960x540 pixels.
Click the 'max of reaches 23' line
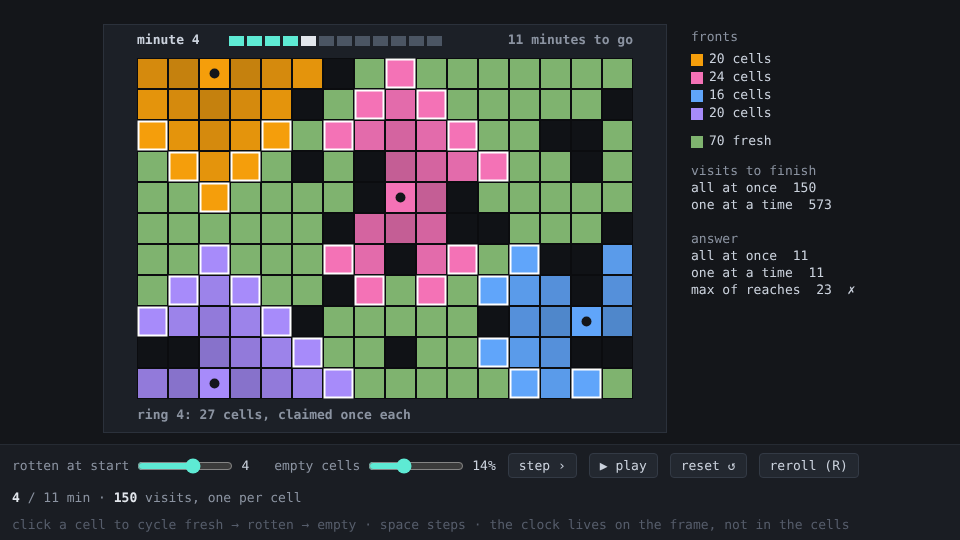point(761,290)
